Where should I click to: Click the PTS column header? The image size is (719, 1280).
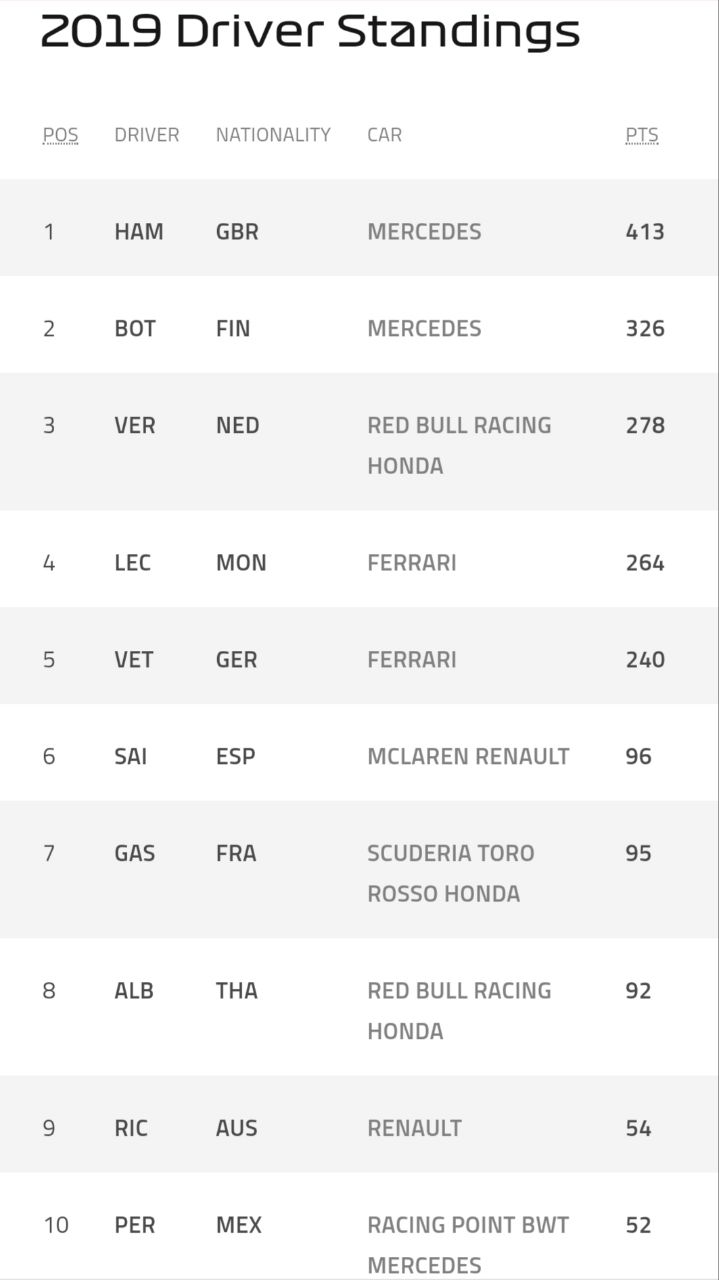click(x=642, y=135)
